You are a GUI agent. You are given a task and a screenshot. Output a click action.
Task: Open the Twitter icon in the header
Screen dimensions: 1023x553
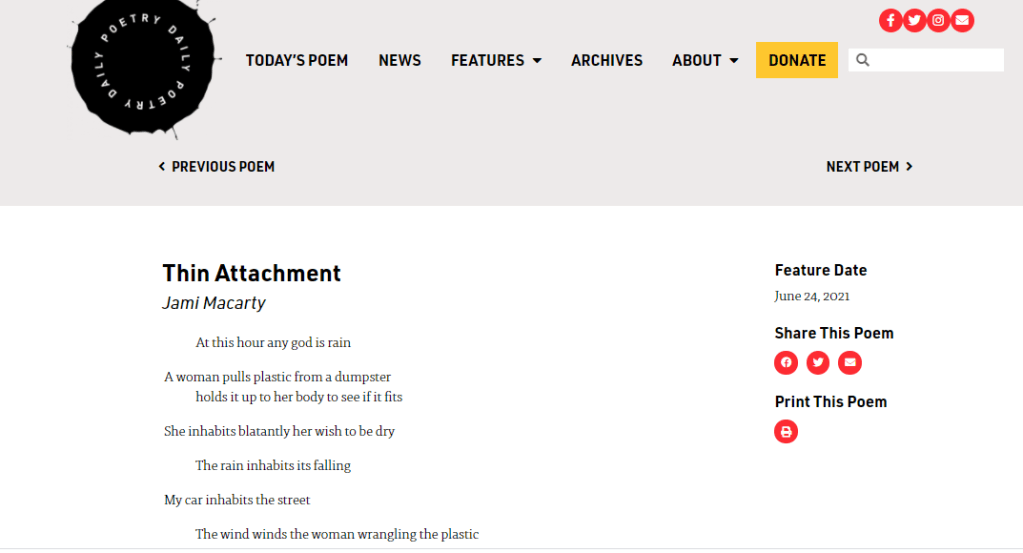914,20
